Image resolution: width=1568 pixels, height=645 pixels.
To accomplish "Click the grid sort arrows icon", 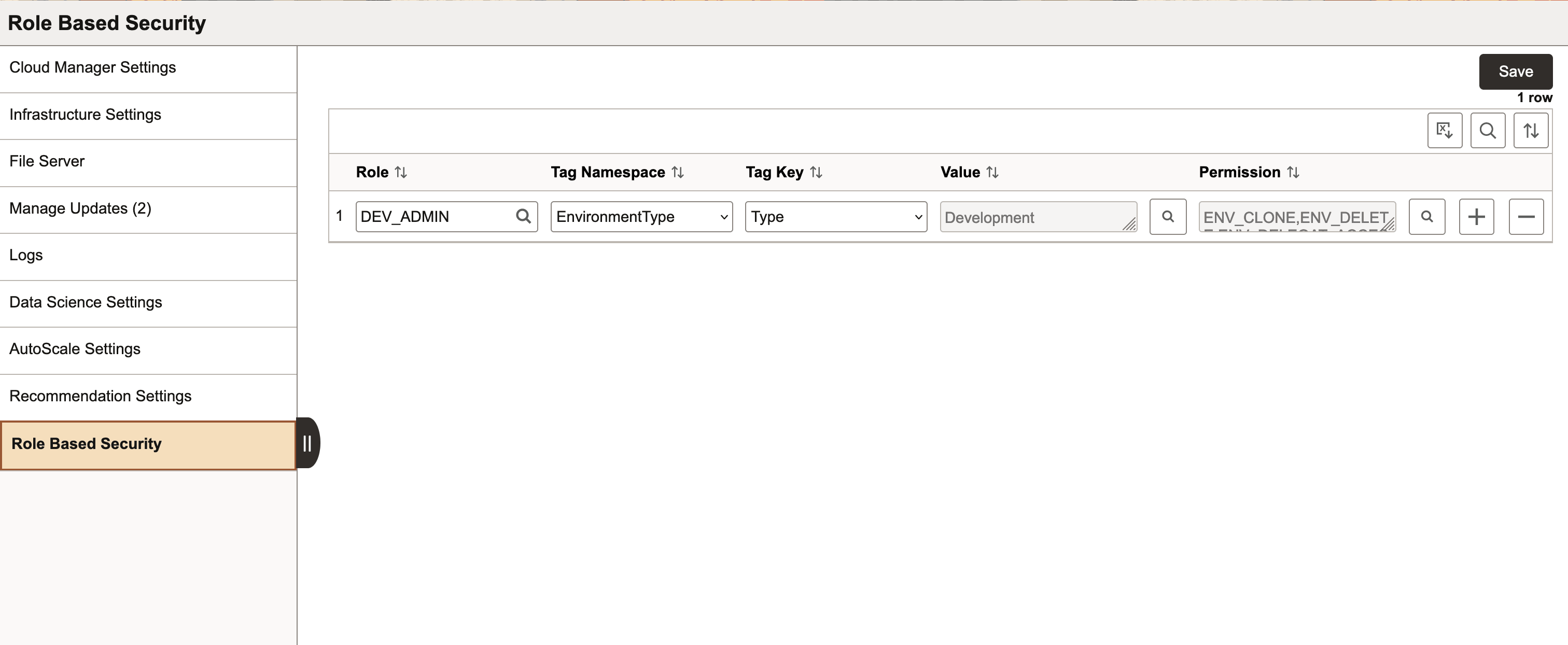I will coord(1530,130).
